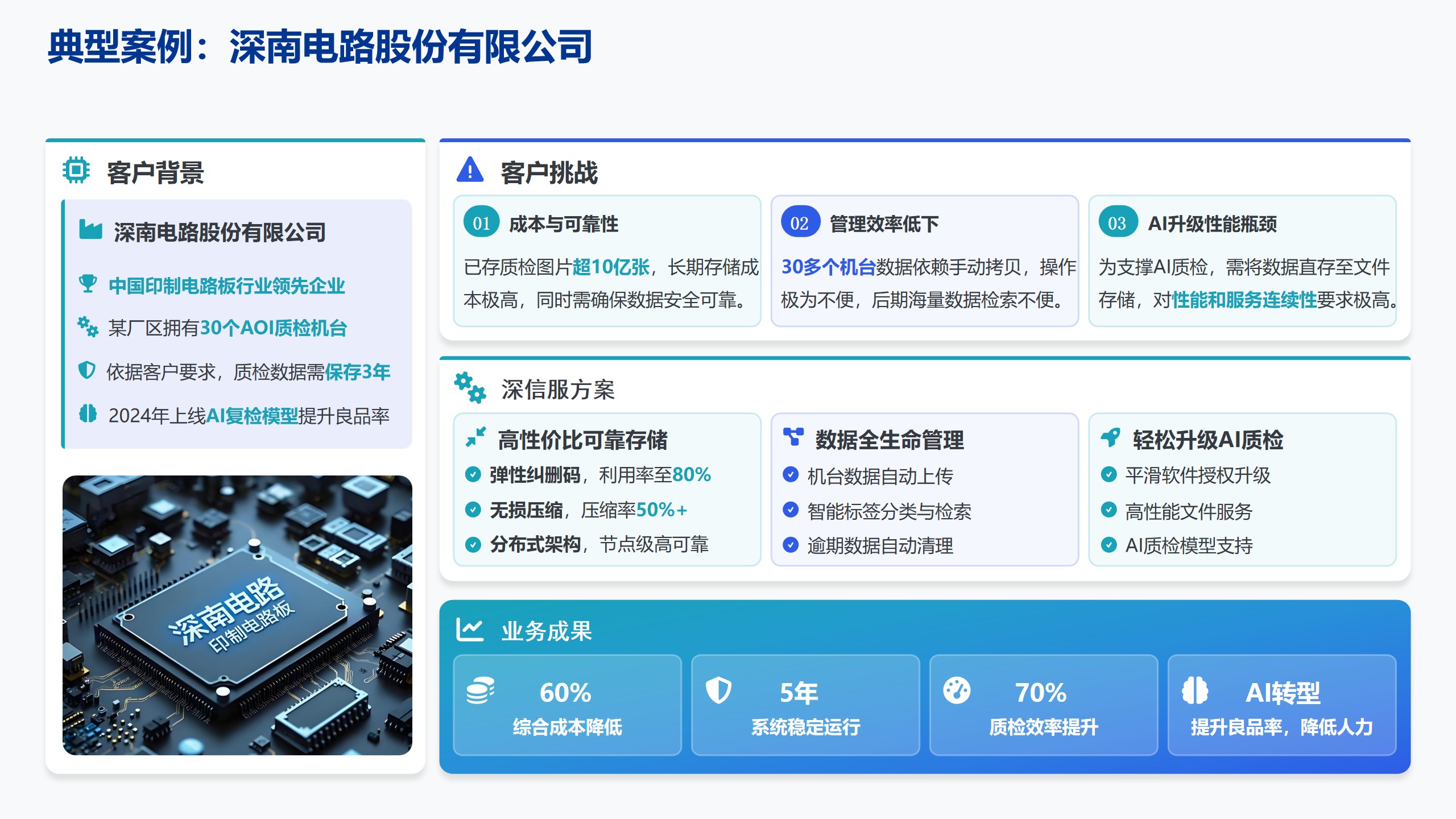Screen dimensions: 1456x819
Task: Click check mark beside 逾期数据自动清理
Action: pyautogui.click(x=791, y=544)
